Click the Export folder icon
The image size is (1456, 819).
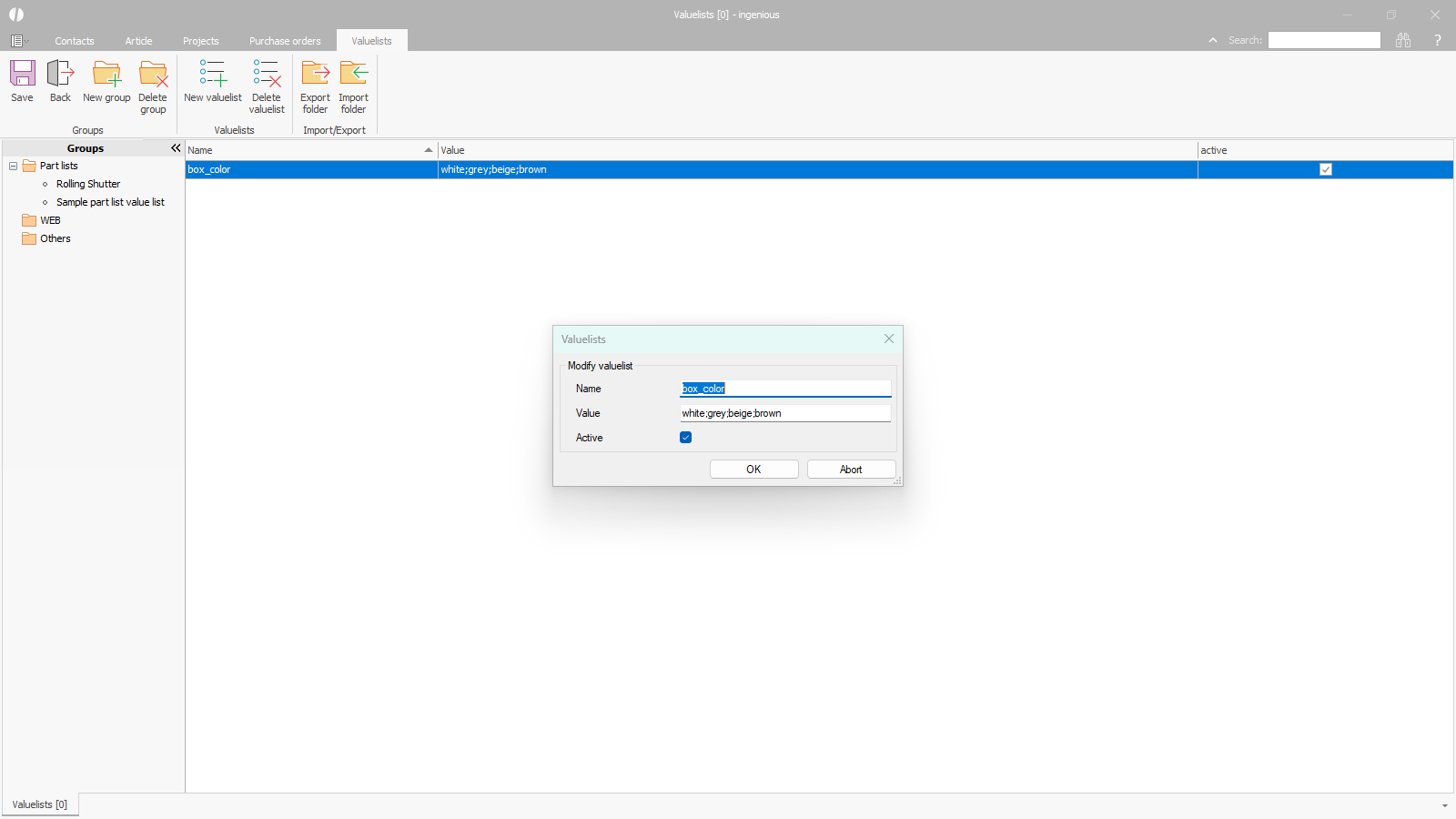coord(315,75)
